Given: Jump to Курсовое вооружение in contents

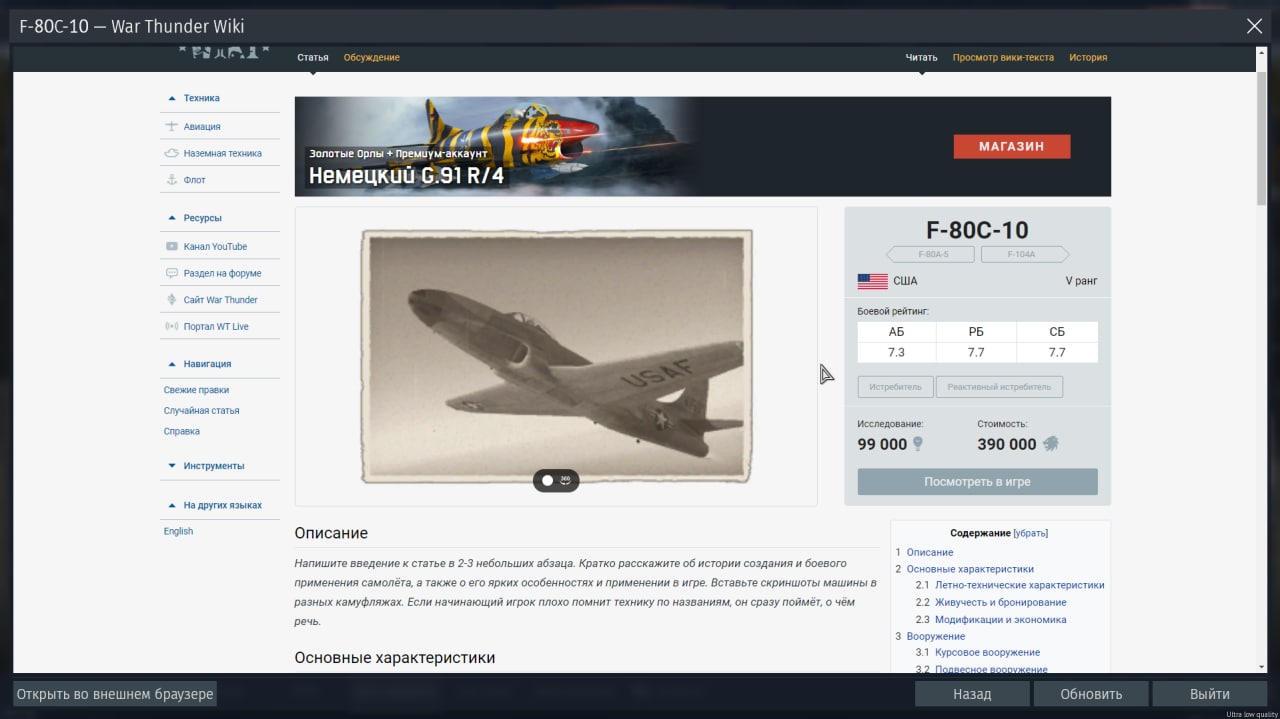Looking at the screenshot, I should [x=987, y=652].
